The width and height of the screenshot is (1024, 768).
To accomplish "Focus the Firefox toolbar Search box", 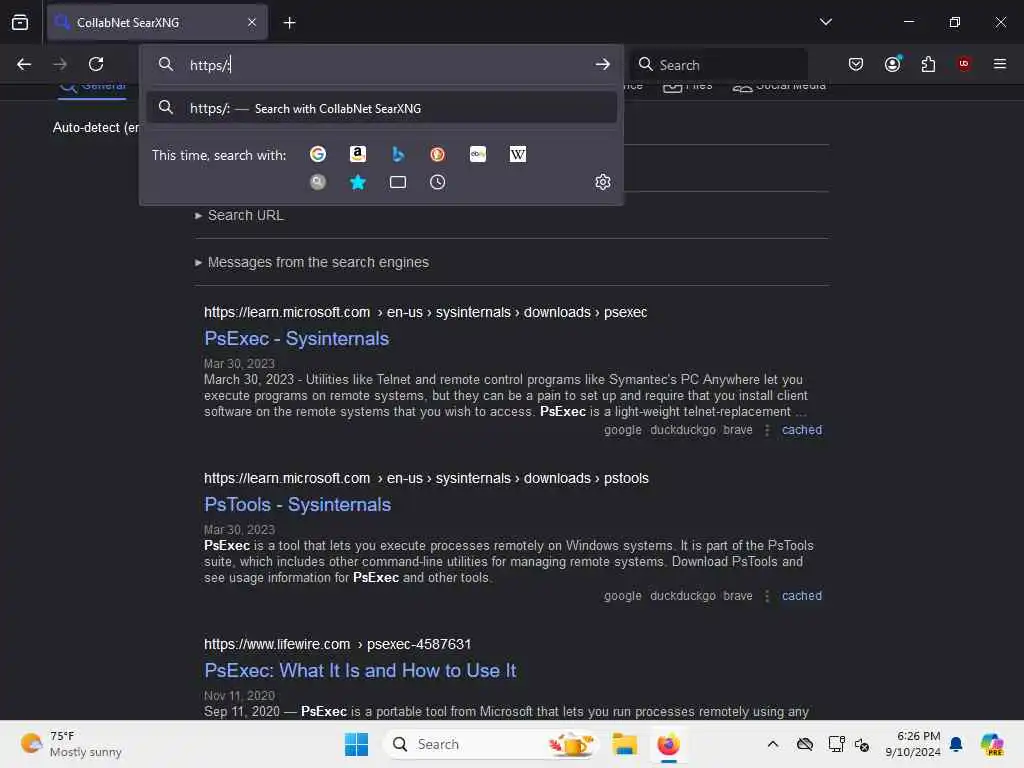I will pyautogui.click(x=718, y=64).
